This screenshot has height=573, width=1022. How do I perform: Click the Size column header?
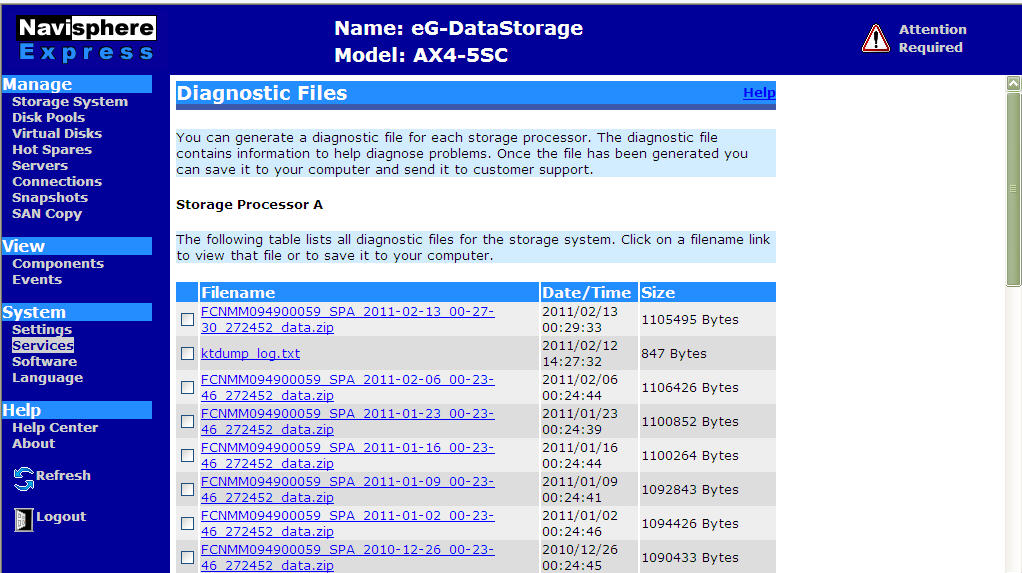[707, 292]
